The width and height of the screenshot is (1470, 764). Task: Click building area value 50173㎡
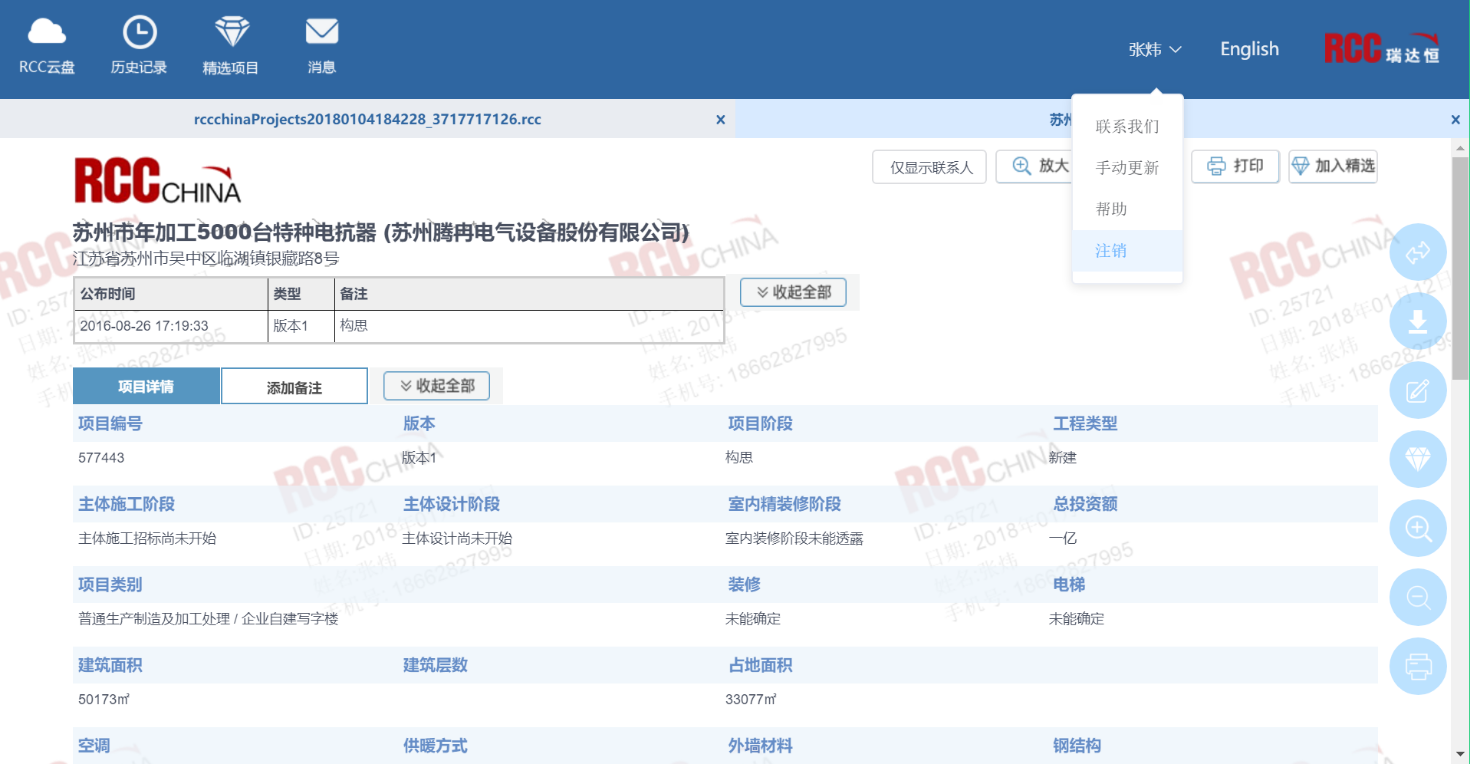(x=104, y=699)
